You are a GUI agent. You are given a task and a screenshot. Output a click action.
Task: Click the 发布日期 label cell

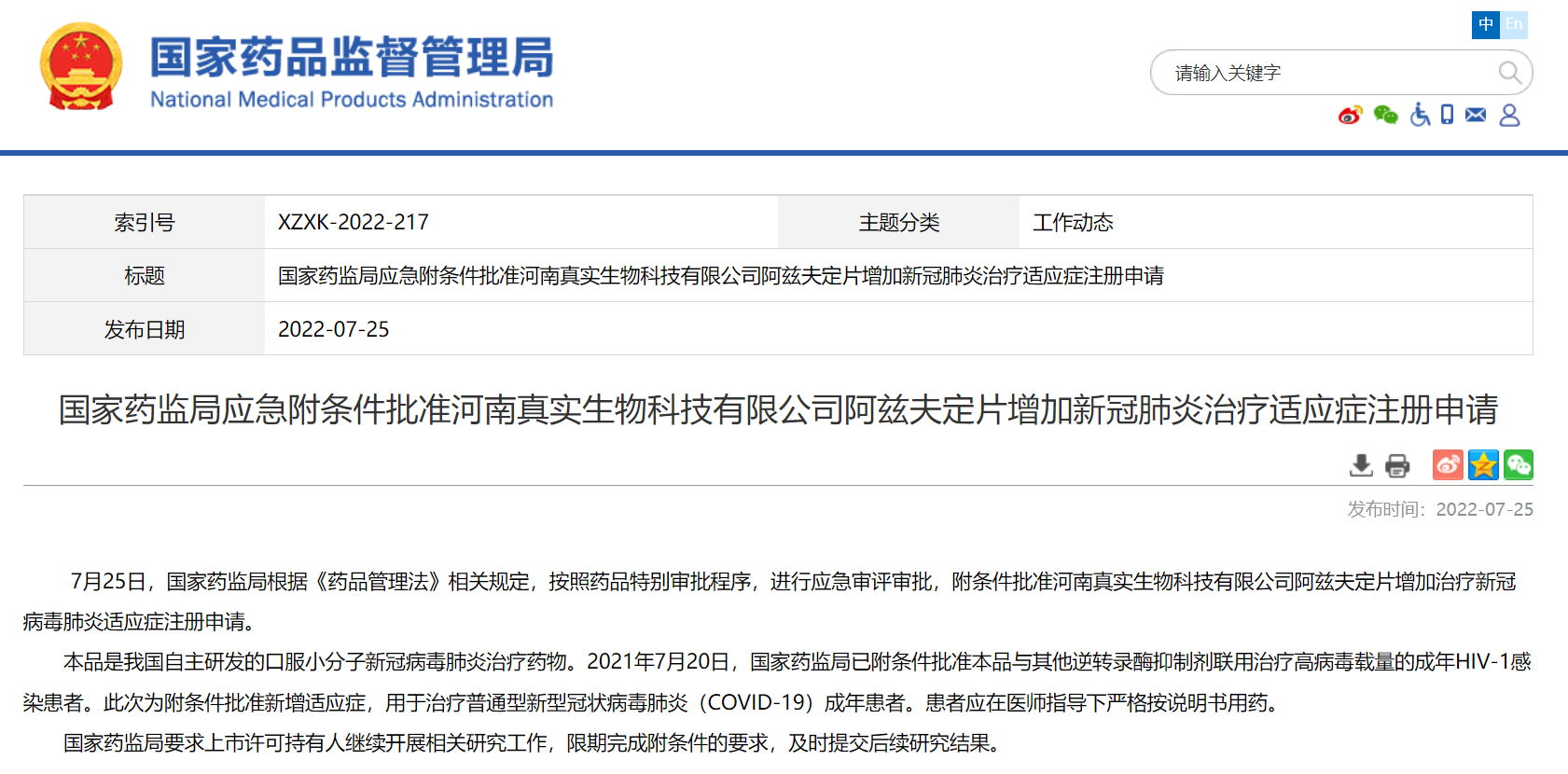[x=145, y=328]
